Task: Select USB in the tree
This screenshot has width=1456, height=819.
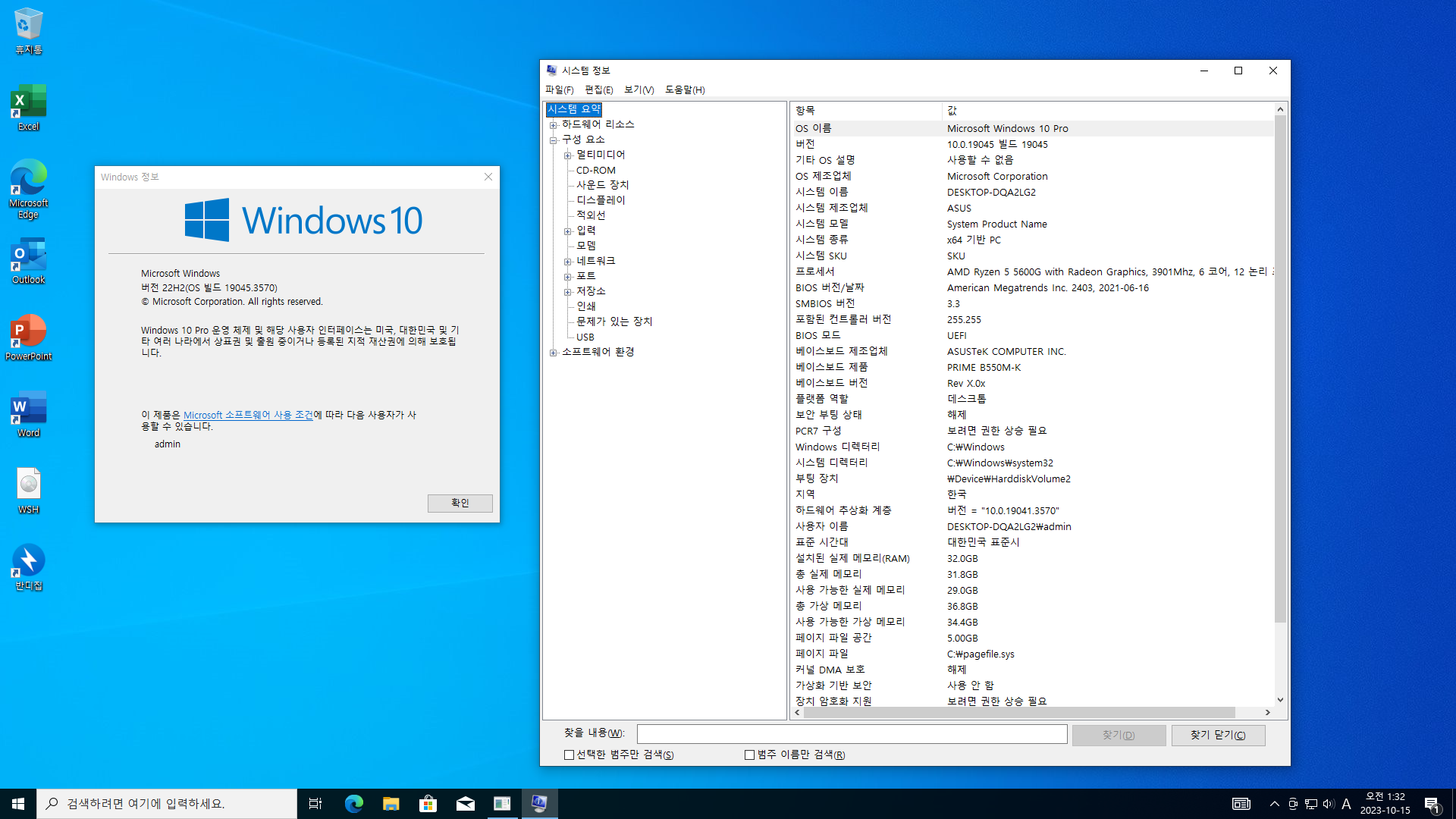Action: click(x=585, y=337)
